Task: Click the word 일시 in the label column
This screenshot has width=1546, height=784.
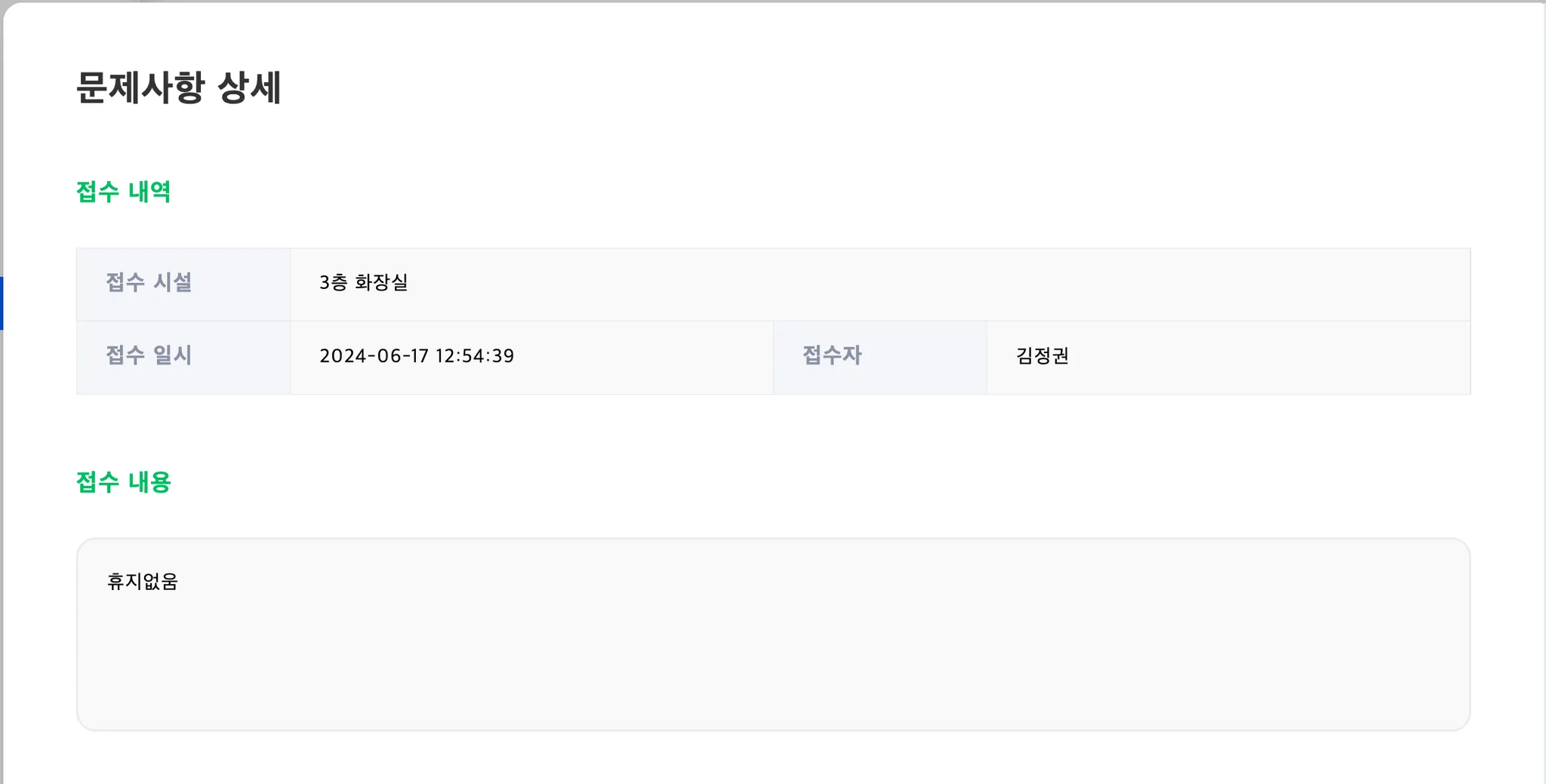Action: pyautogui.click(x=172, y=355)
